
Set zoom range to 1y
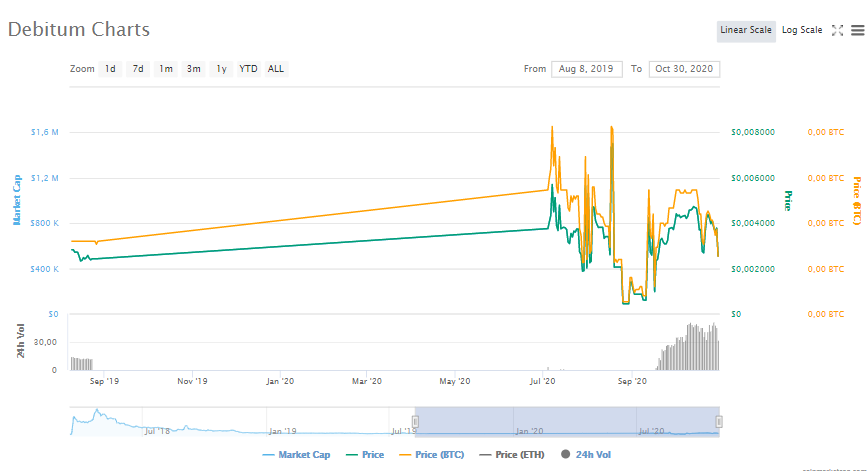(221, 69)
